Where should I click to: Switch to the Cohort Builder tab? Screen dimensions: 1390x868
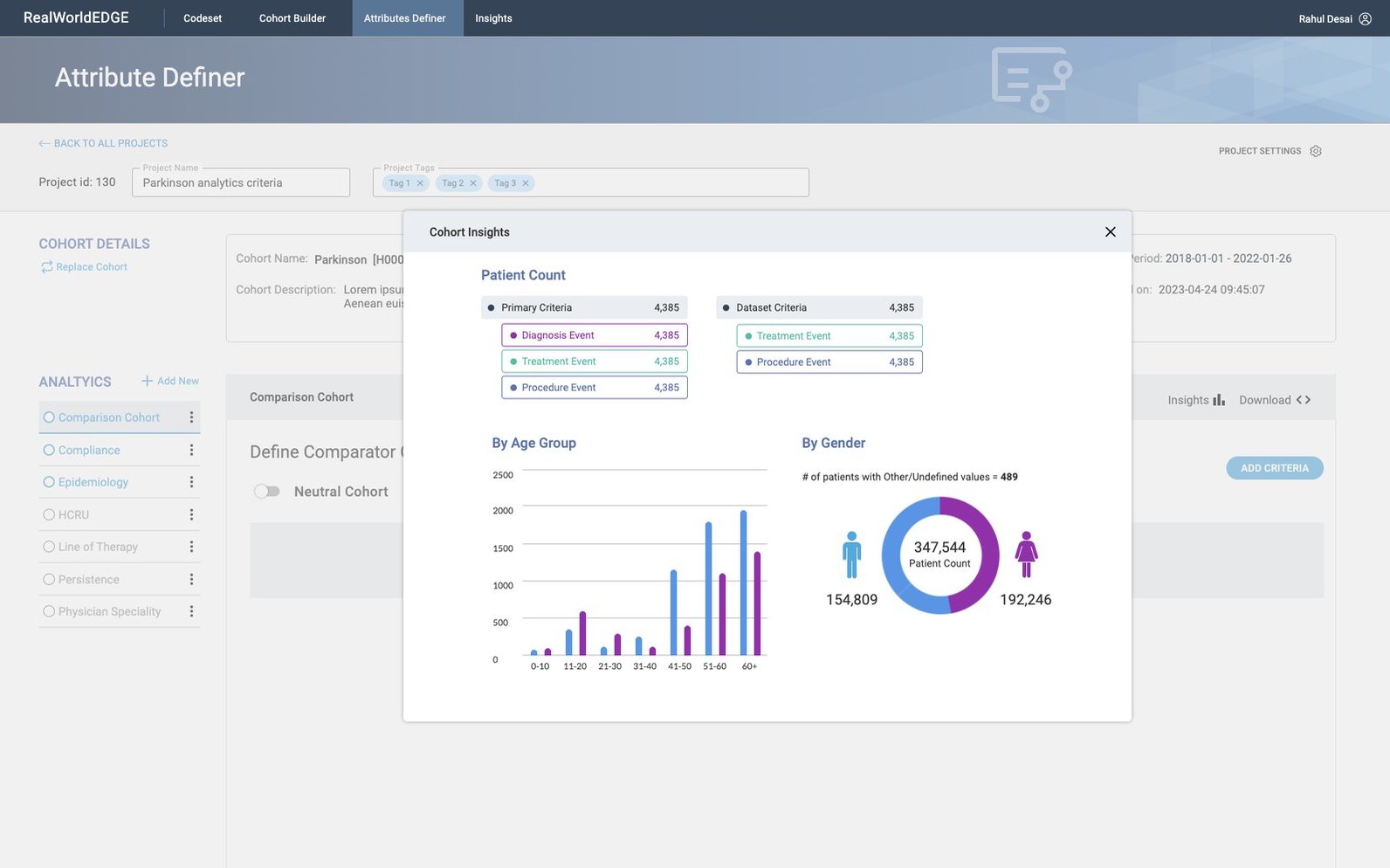[292, 18]
